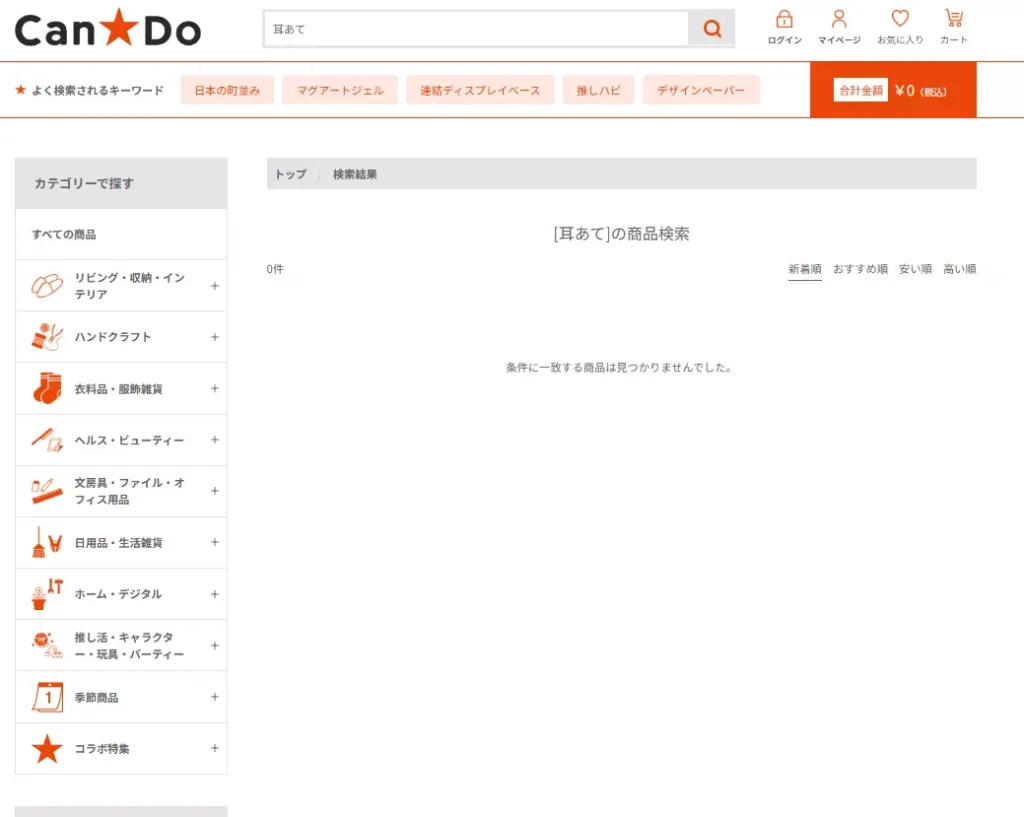
Task: Open すべての商品 in the sidebar
Action: click(62, 233)
